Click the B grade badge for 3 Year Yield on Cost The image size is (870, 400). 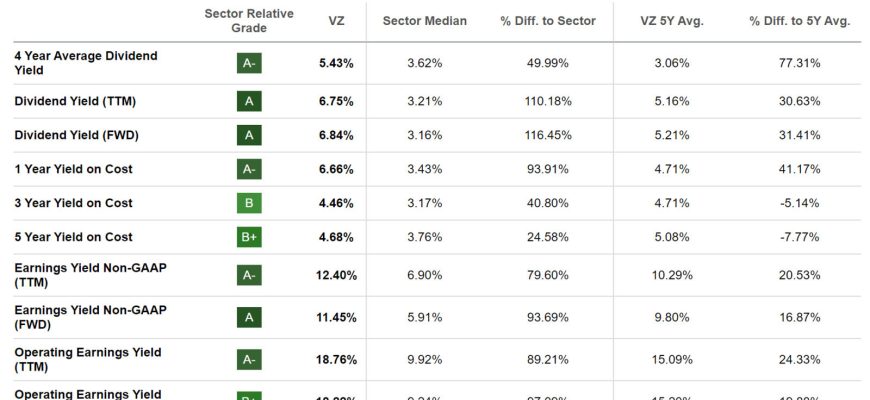click(x=249, y=203)
